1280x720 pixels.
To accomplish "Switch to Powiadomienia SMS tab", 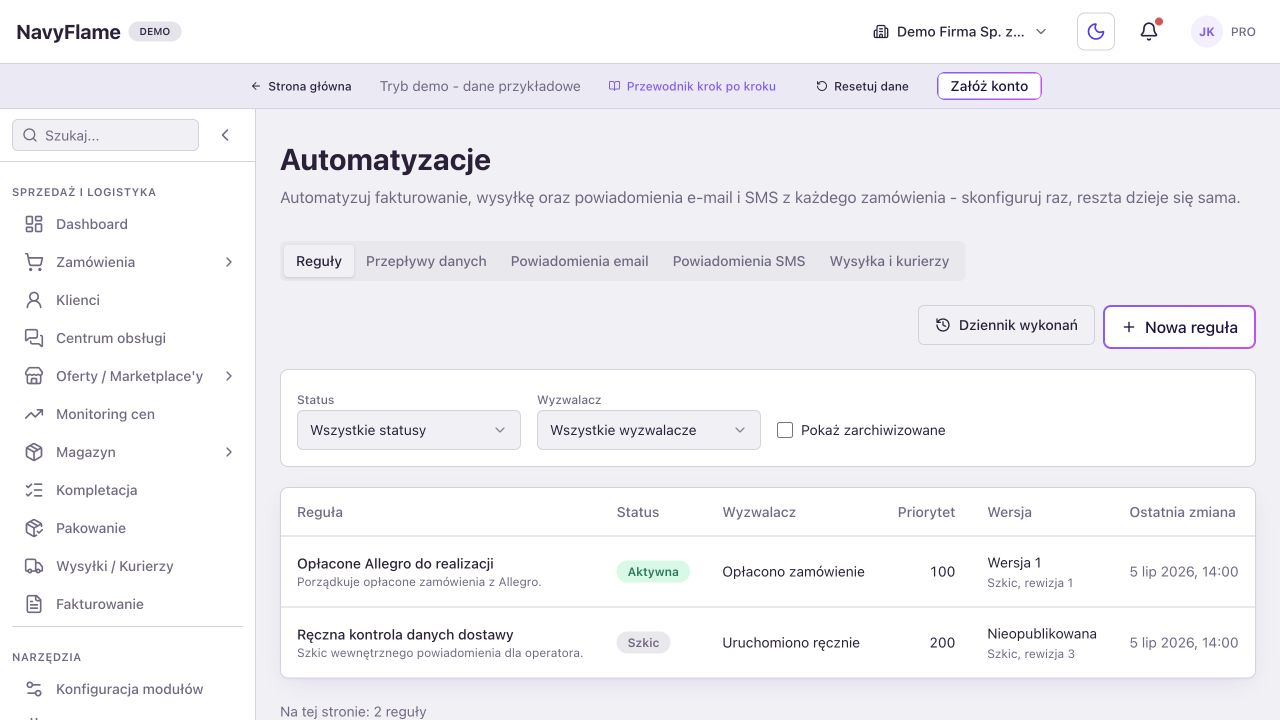I will pos(739,261).
